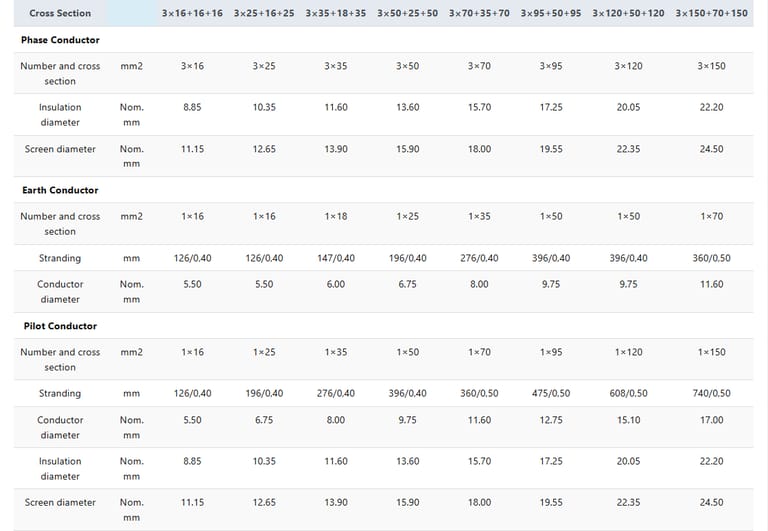Click the "3×95+50+95" column header

[x=551, y=13]
